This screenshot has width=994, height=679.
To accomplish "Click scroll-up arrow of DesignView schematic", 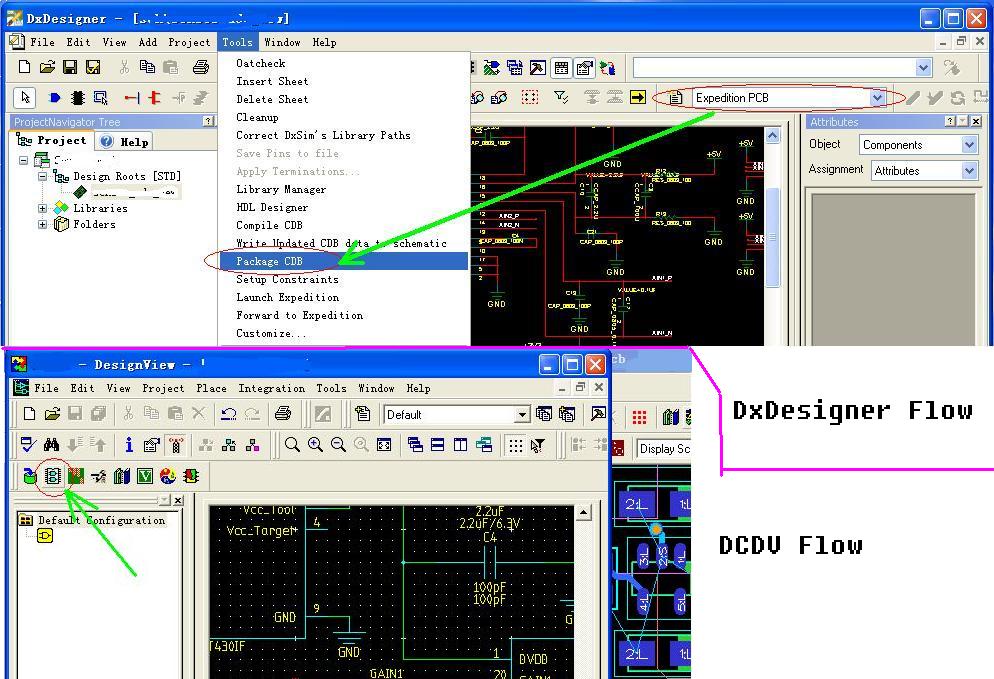I will (x=583, y=512).
